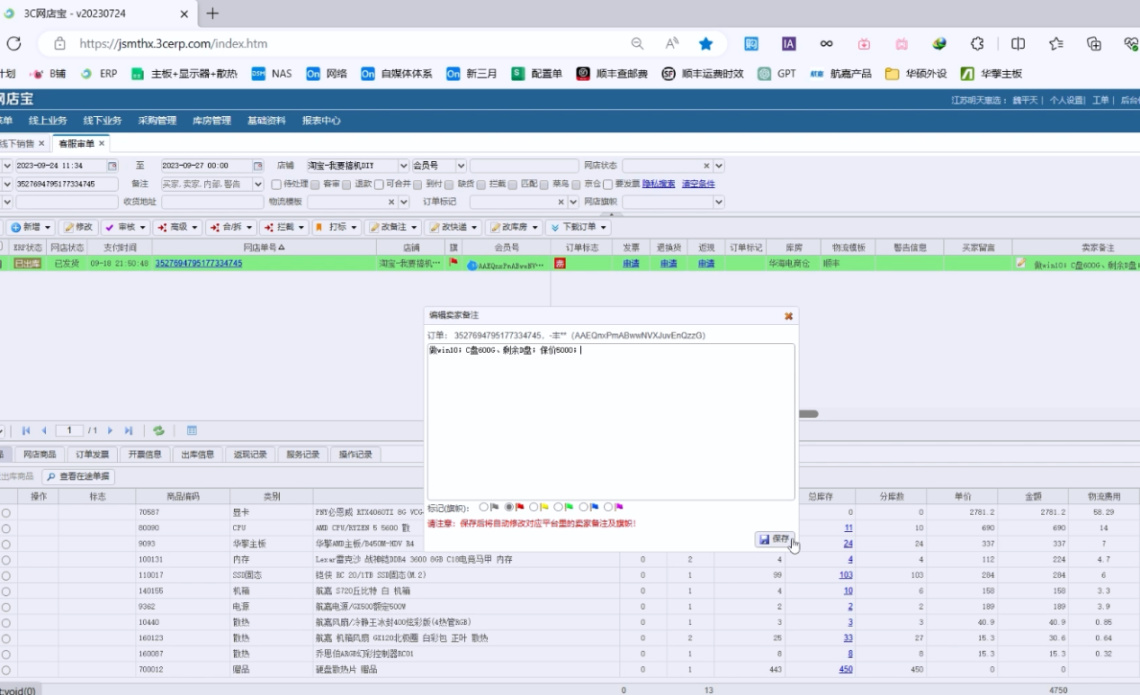Go to first page of order list
Viewport: 1140px width, 695px height.
25,430
